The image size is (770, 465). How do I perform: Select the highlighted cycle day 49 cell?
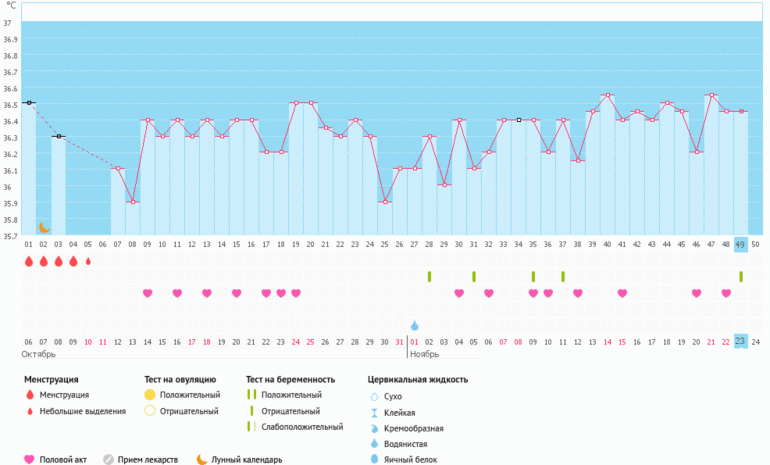click(x=740, y=244)
